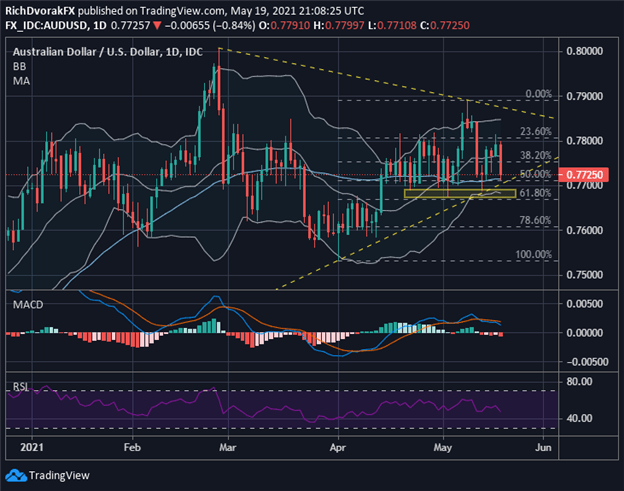Screen dimensions: 624x491
Task: Select the 'Australian Dollar / U.S. Dollar, 1D, IDC' title
Action: (108, 52)
